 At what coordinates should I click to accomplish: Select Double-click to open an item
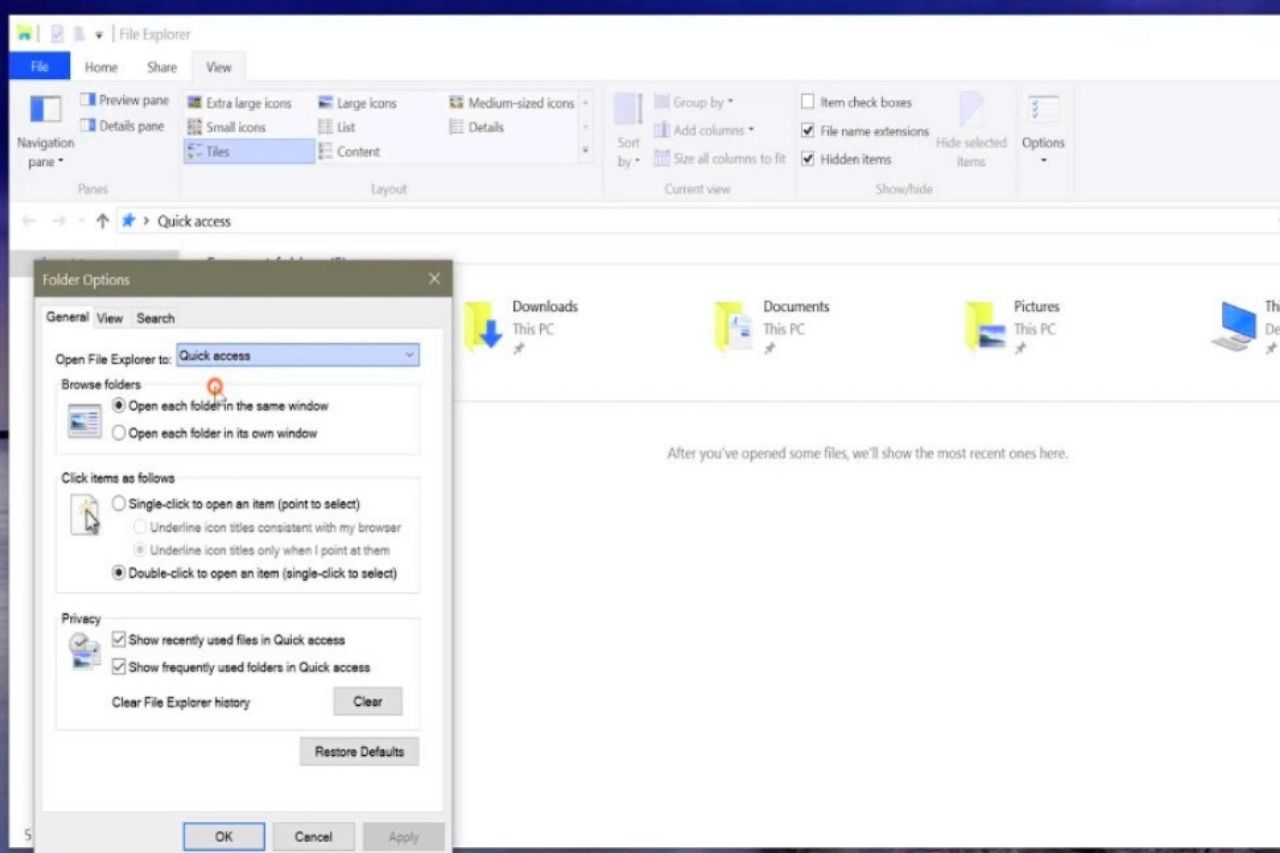point(119,573)
